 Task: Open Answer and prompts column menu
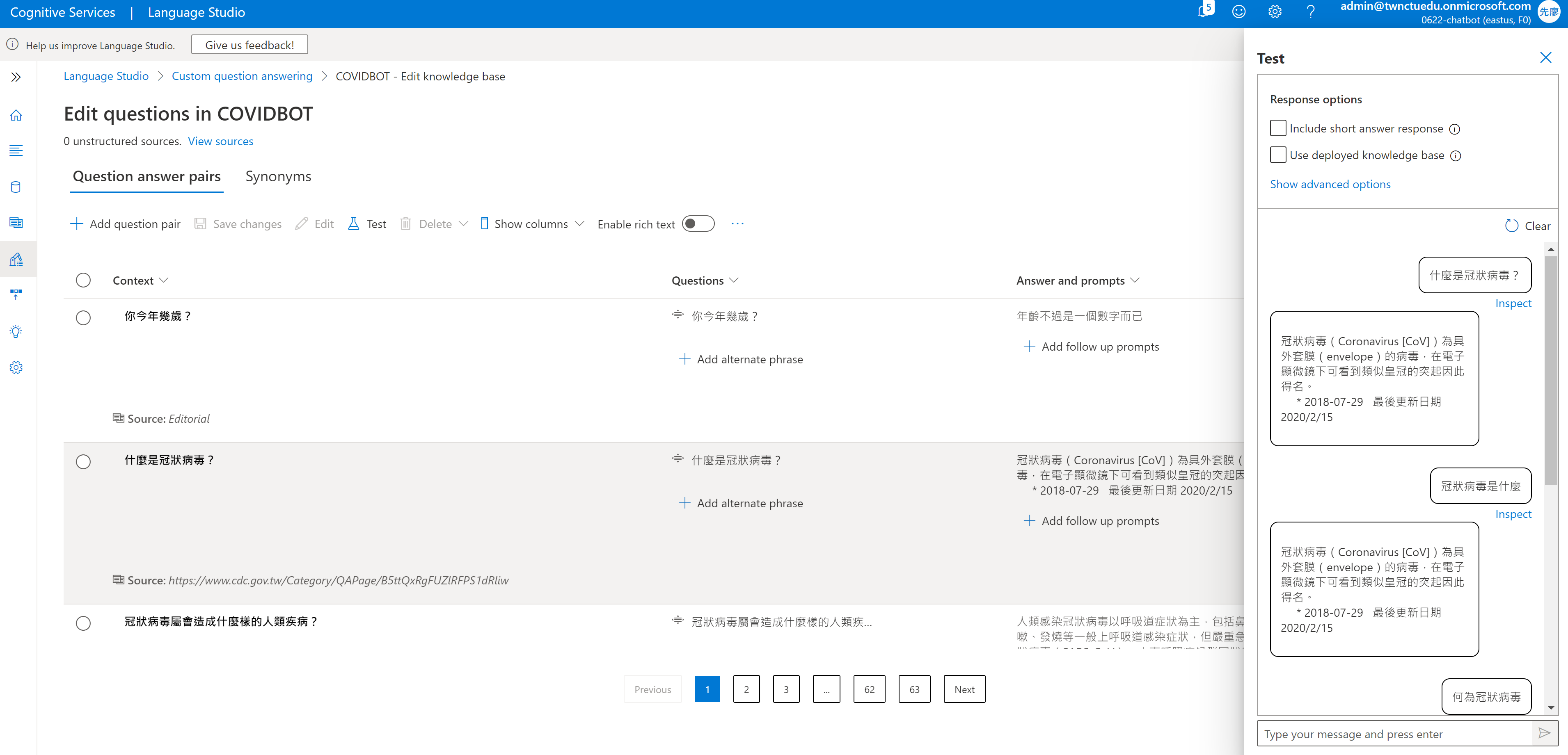tap(1077, 281)
